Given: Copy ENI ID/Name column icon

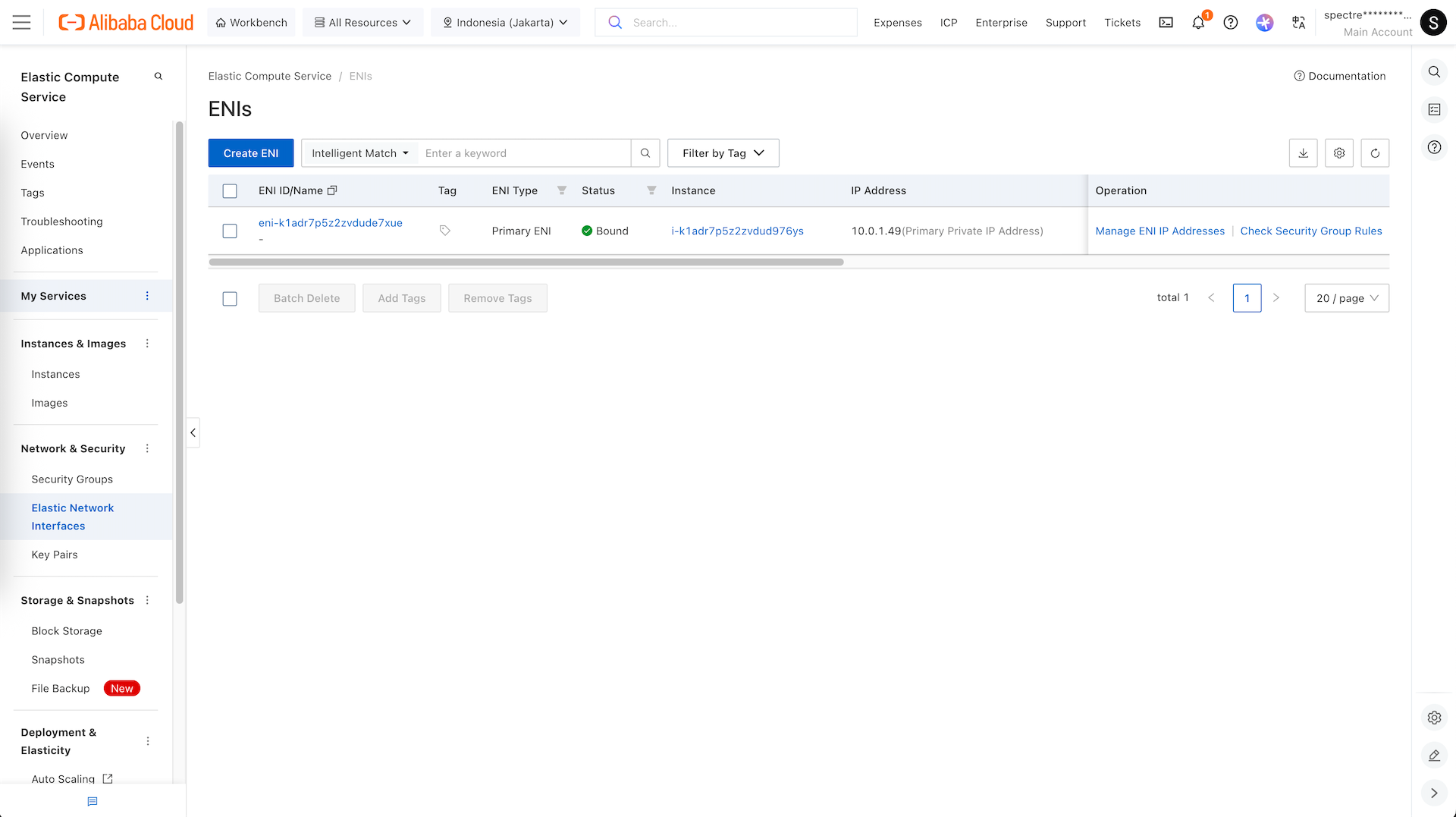Looking at the screenshot, I should (332, 190).
